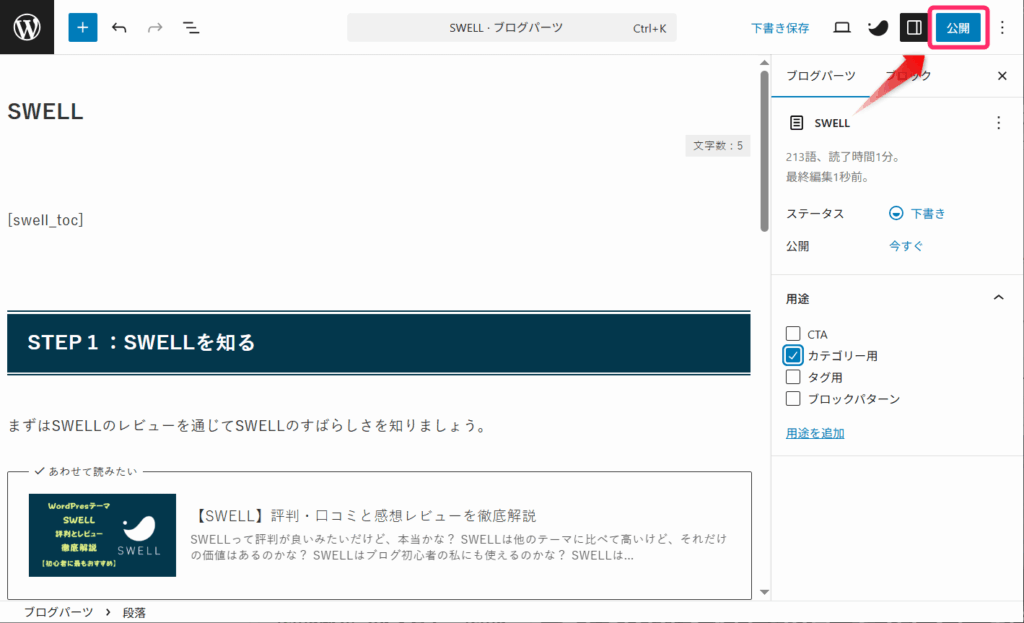Screen dimensions: 1024x623
Task: Open the editor options three-dot menu
Action: (x=1002, y=27)
